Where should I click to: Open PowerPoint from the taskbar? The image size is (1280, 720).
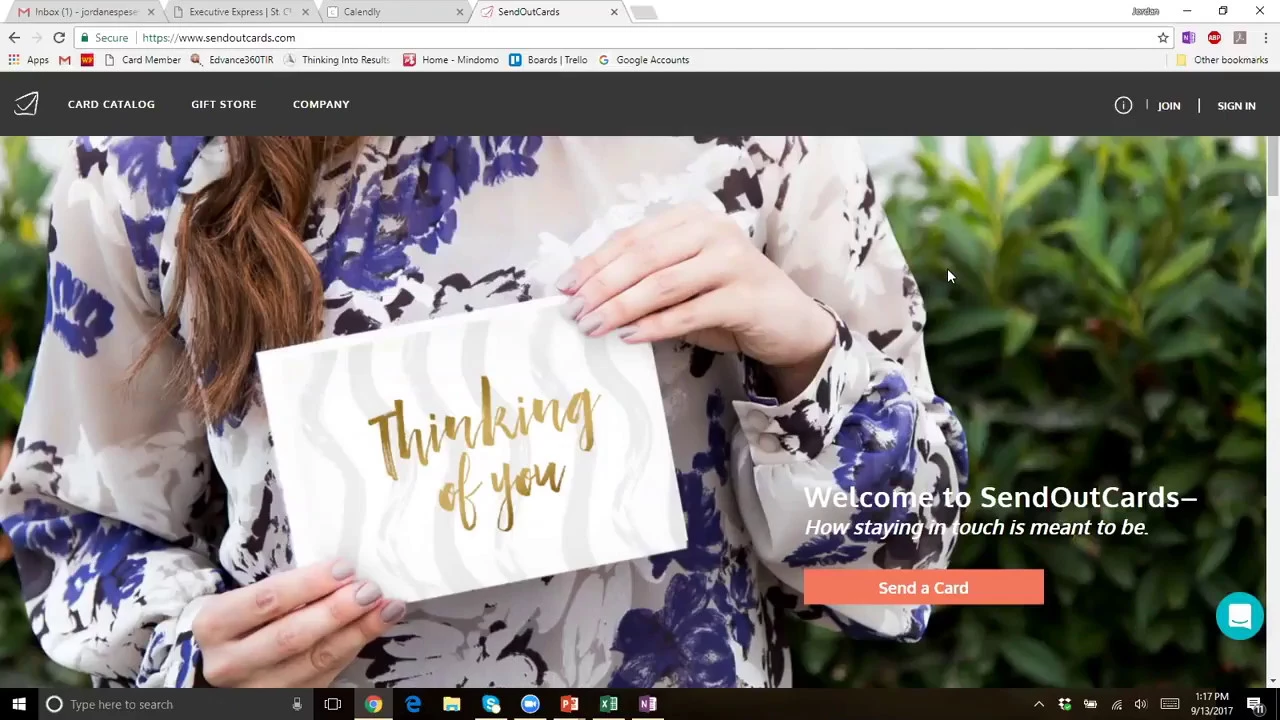tap(569, 704)
